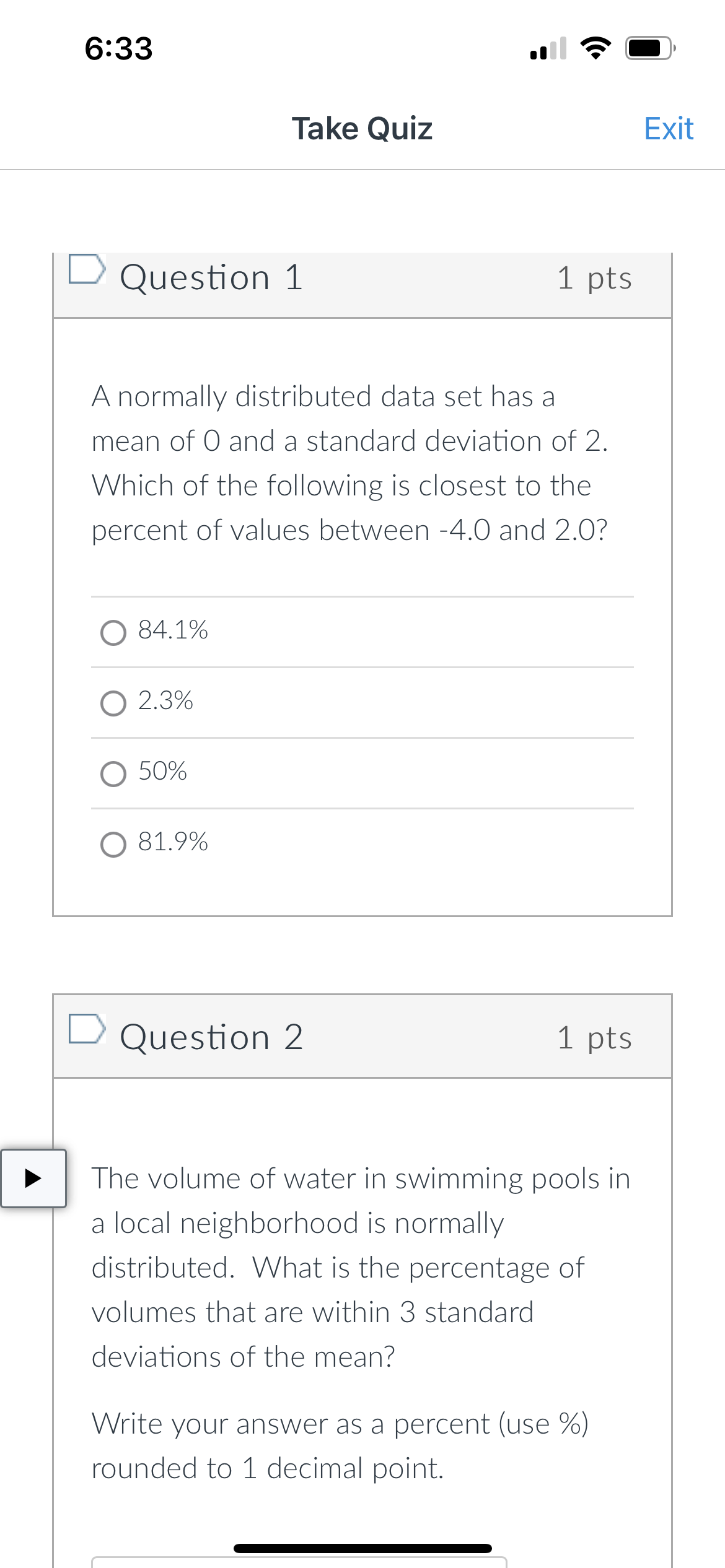Select the 50% answer option

113,773
